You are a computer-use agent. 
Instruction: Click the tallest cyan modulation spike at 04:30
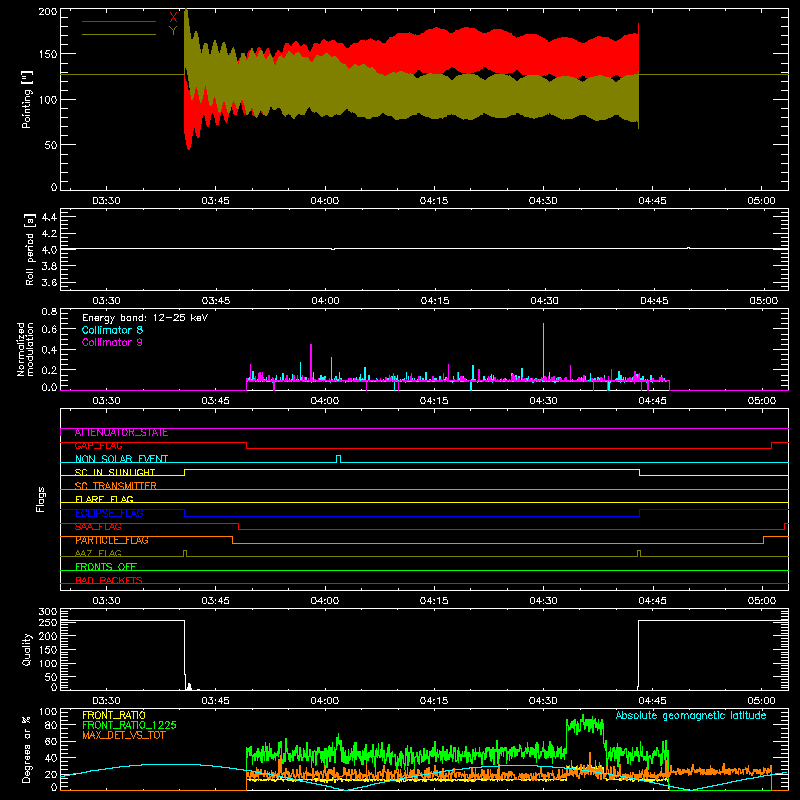[543, 351]
